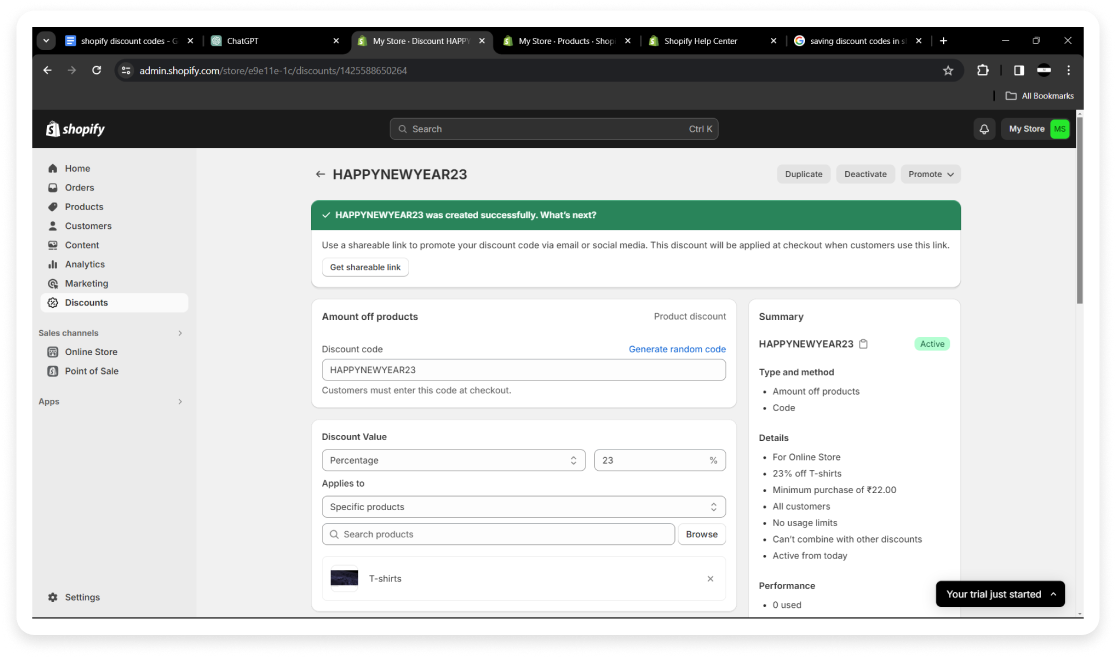1116x658 pixels.
Task: Go to Home in sidebar
Action: click(77, 169)
